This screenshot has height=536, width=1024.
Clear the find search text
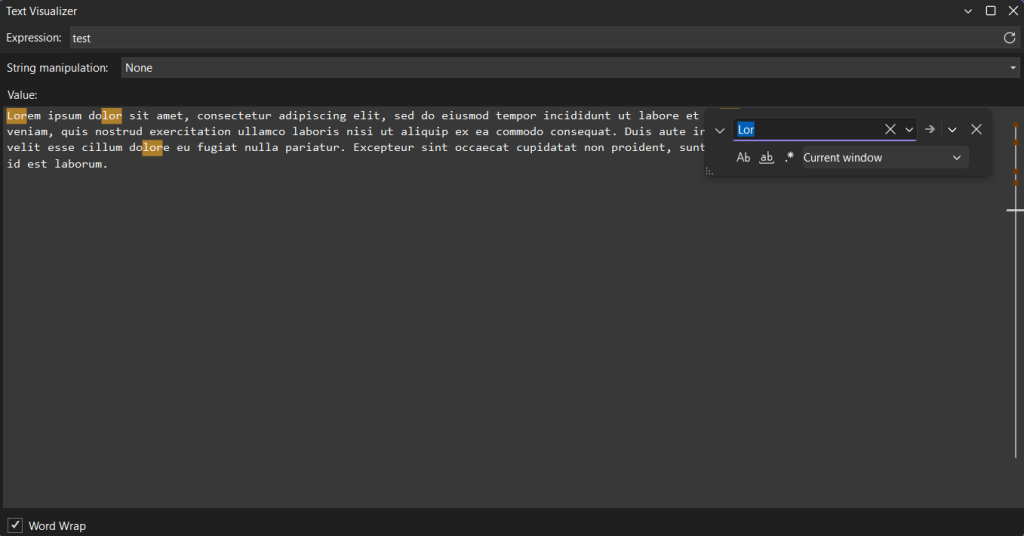click(890, 129)
